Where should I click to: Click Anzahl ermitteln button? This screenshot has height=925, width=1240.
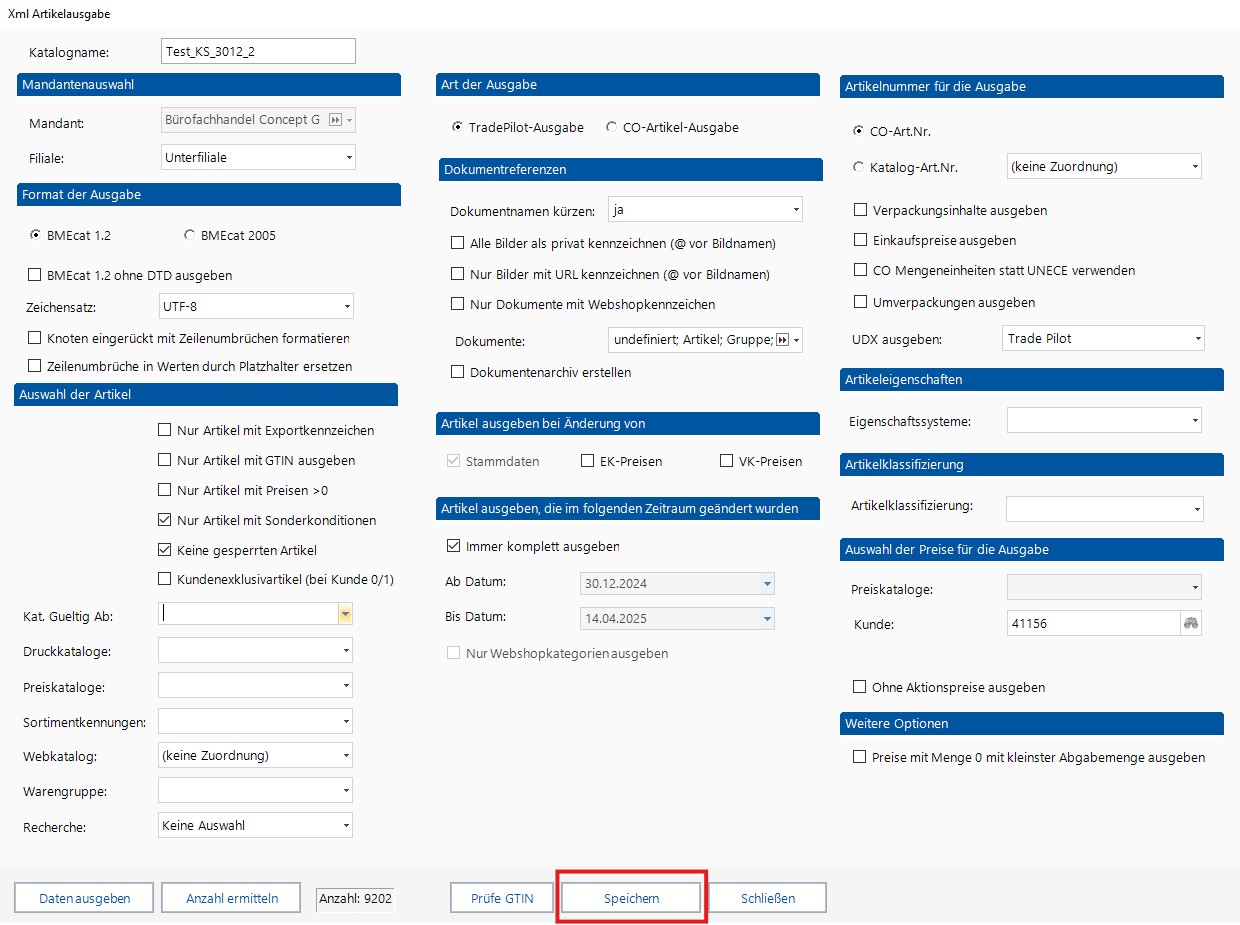click(232, 898)
